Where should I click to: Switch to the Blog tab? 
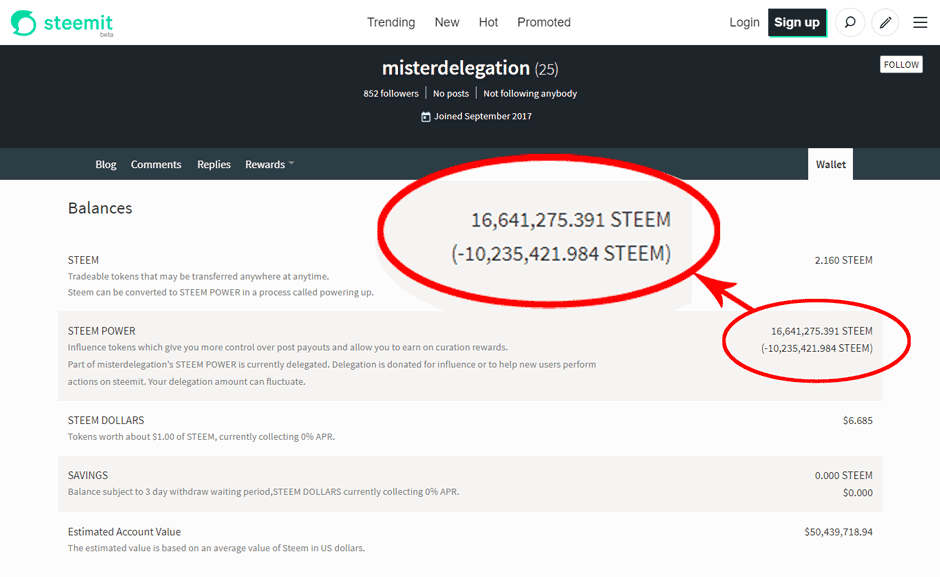point(106,164)
